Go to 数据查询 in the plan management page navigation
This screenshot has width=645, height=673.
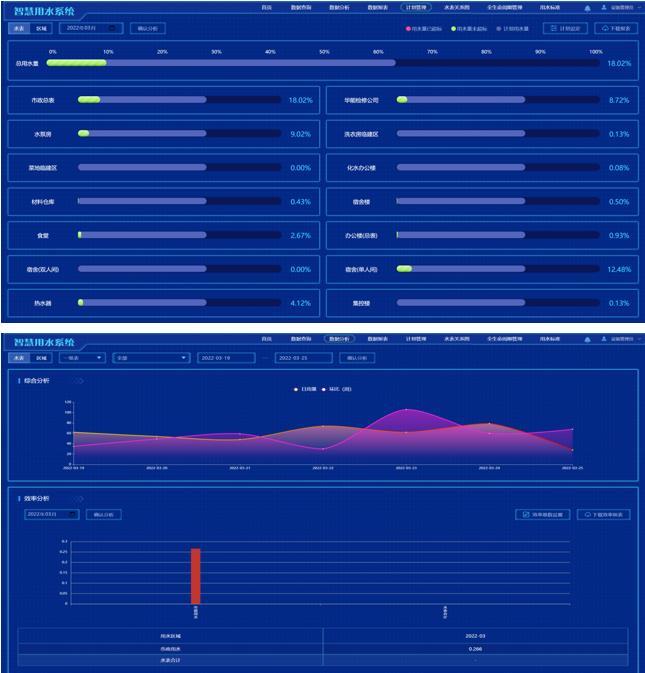[300, 6]
